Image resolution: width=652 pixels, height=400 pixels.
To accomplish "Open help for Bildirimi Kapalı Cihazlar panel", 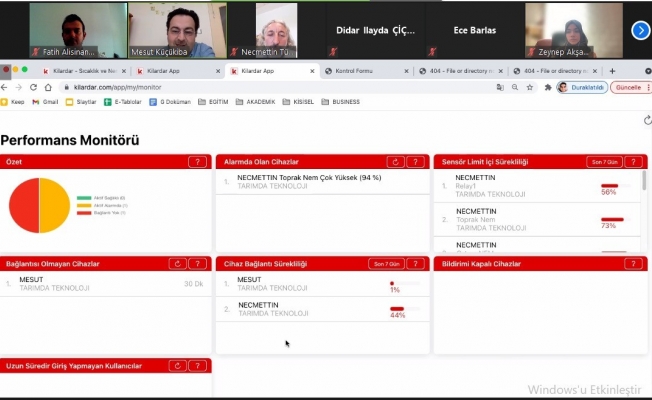I will click(633, 264).
